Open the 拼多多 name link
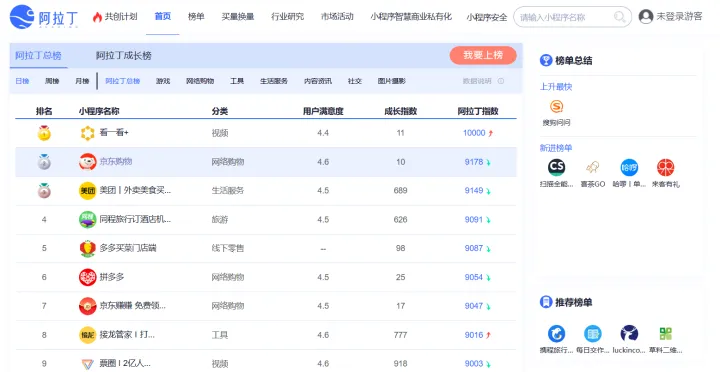The width and height of the screenshot is (720, 372). pos(112,277)
